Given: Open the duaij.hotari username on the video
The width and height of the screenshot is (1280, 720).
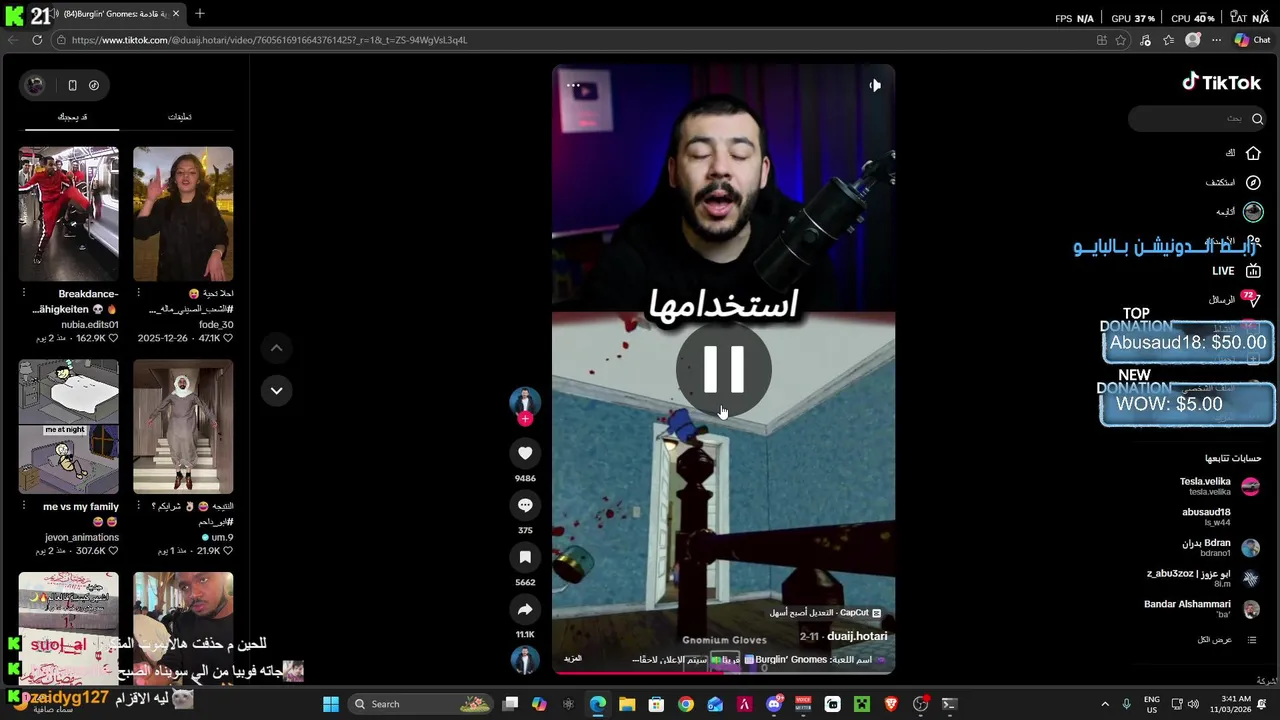Looking at the screenshot, I should [857, 636].
